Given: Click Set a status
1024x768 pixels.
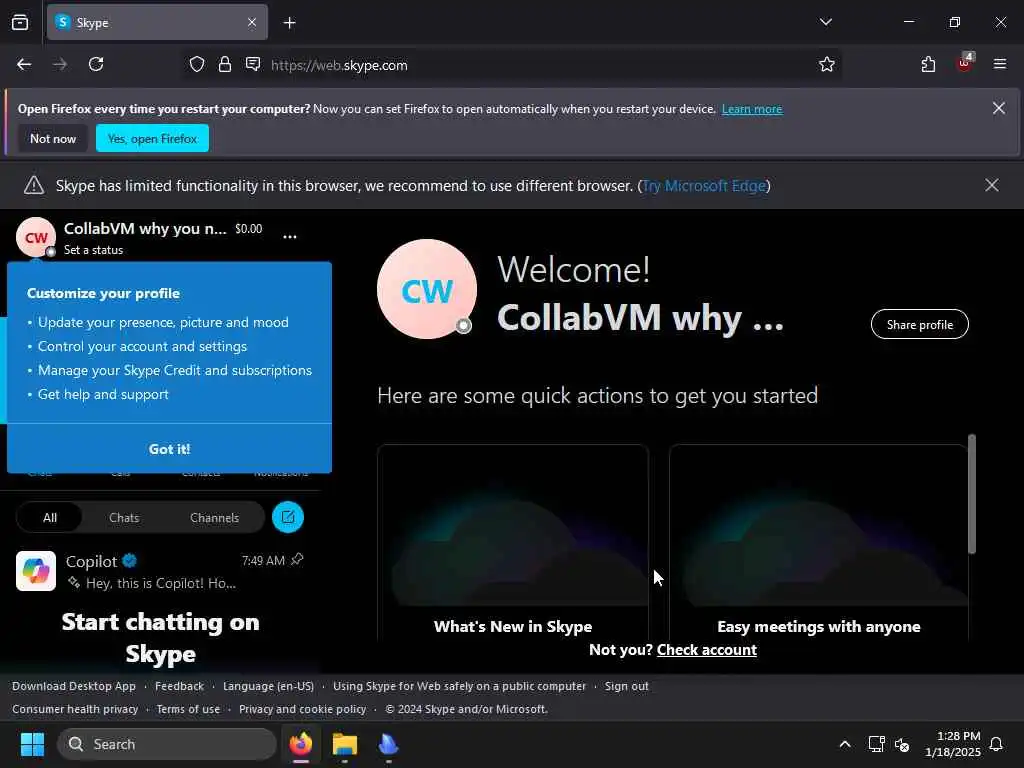Looking at the screenshot, I should tap(93, 250).
